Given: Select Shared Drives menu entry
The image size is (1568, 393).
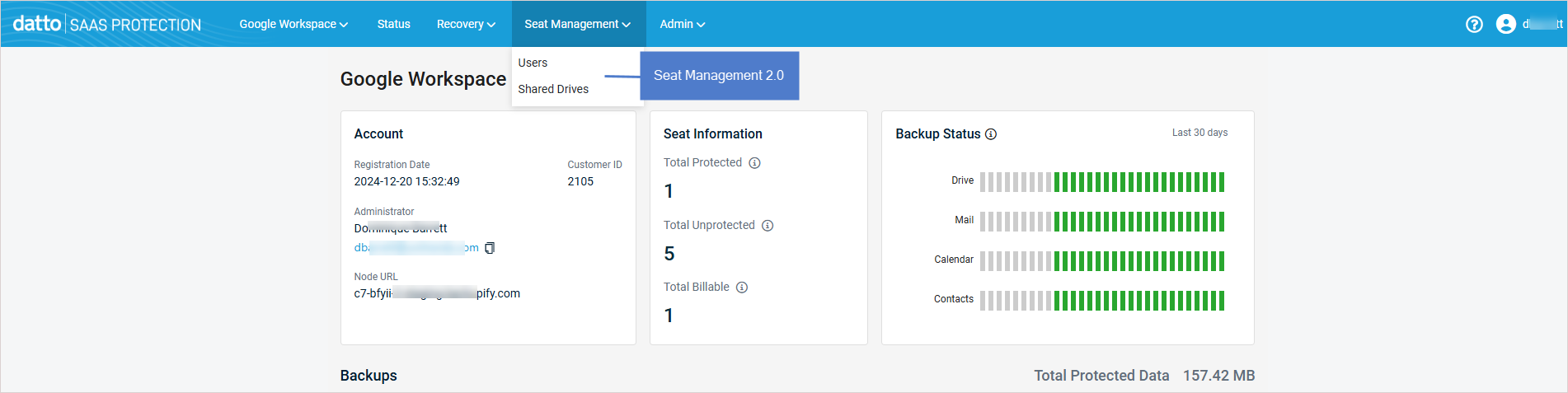Looking at the screenshot, I should coord(553,89).
